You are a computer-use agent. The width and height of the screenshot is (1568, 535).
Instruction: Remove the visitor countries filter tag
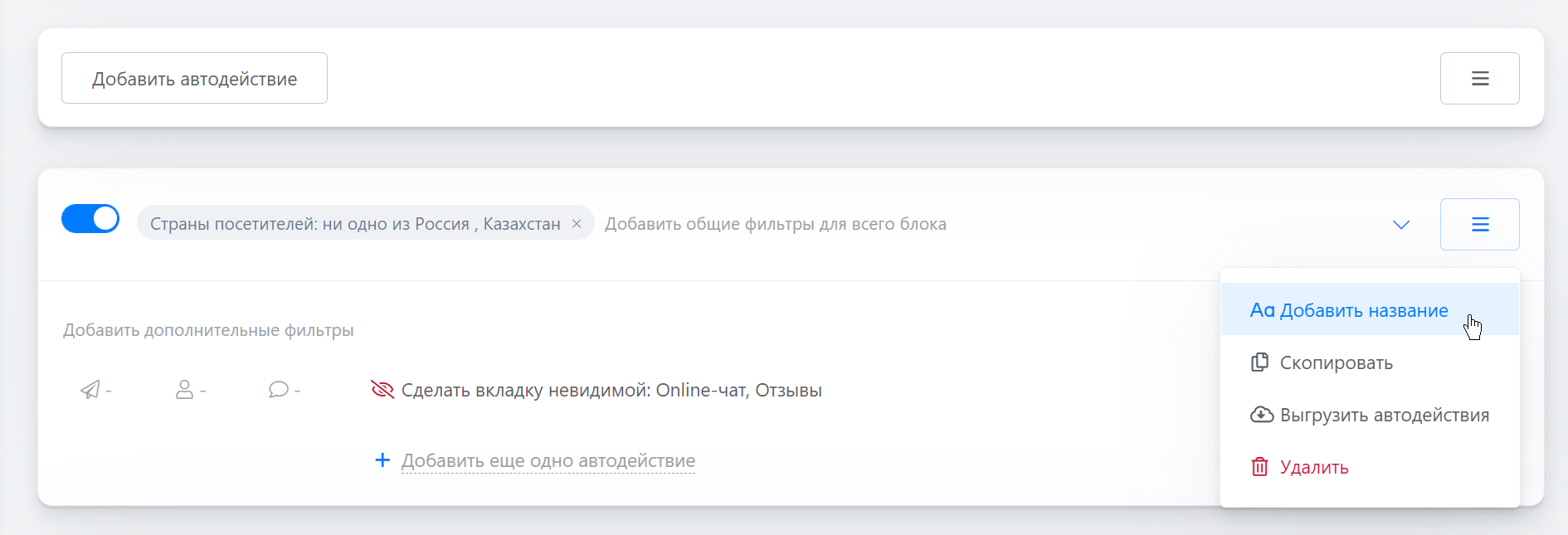(x=577, y=224)
